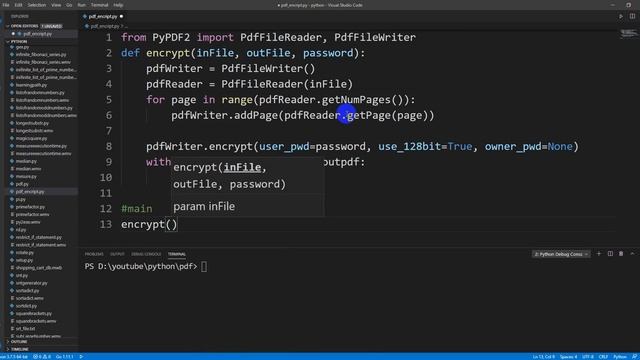Click Ln 13 cursor position in status bar
This screenshot has height=360, width=640.
tap(543, 357)
